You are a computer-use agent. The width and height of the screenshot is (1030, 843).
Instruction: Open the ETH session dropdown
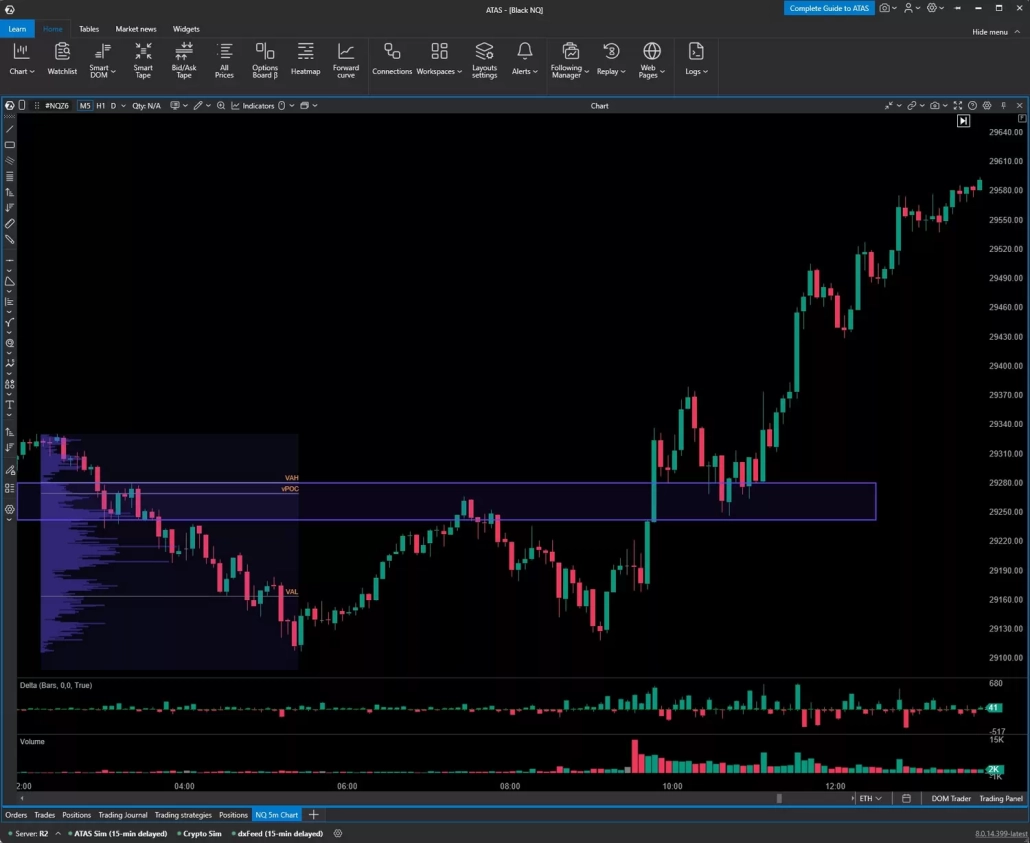pyautogui.click(x=870, y=798)
